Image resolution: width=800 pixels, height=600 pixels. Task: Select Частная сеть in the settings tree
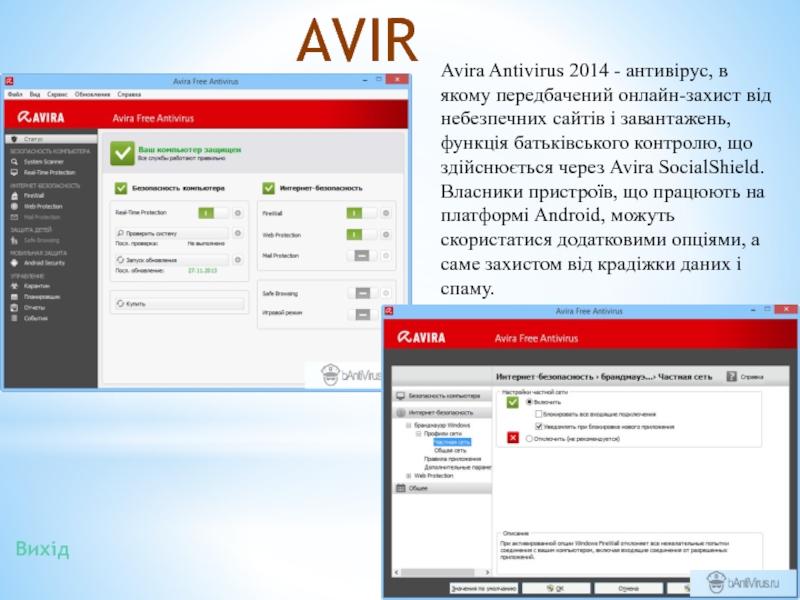452,442
